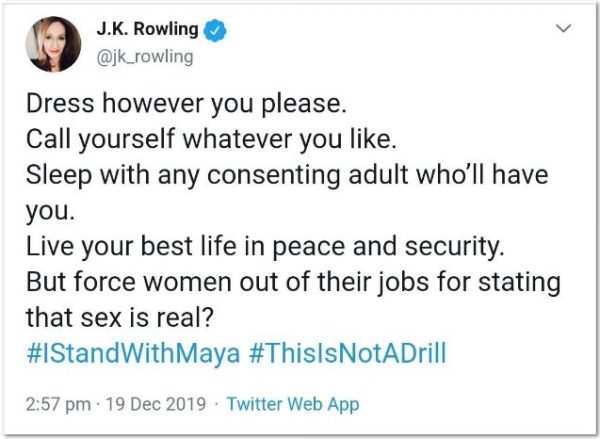The width and height of the screenshot is (600, 439).
Task: Open the J.K. Rowling display name link
Action: point(147,29)
